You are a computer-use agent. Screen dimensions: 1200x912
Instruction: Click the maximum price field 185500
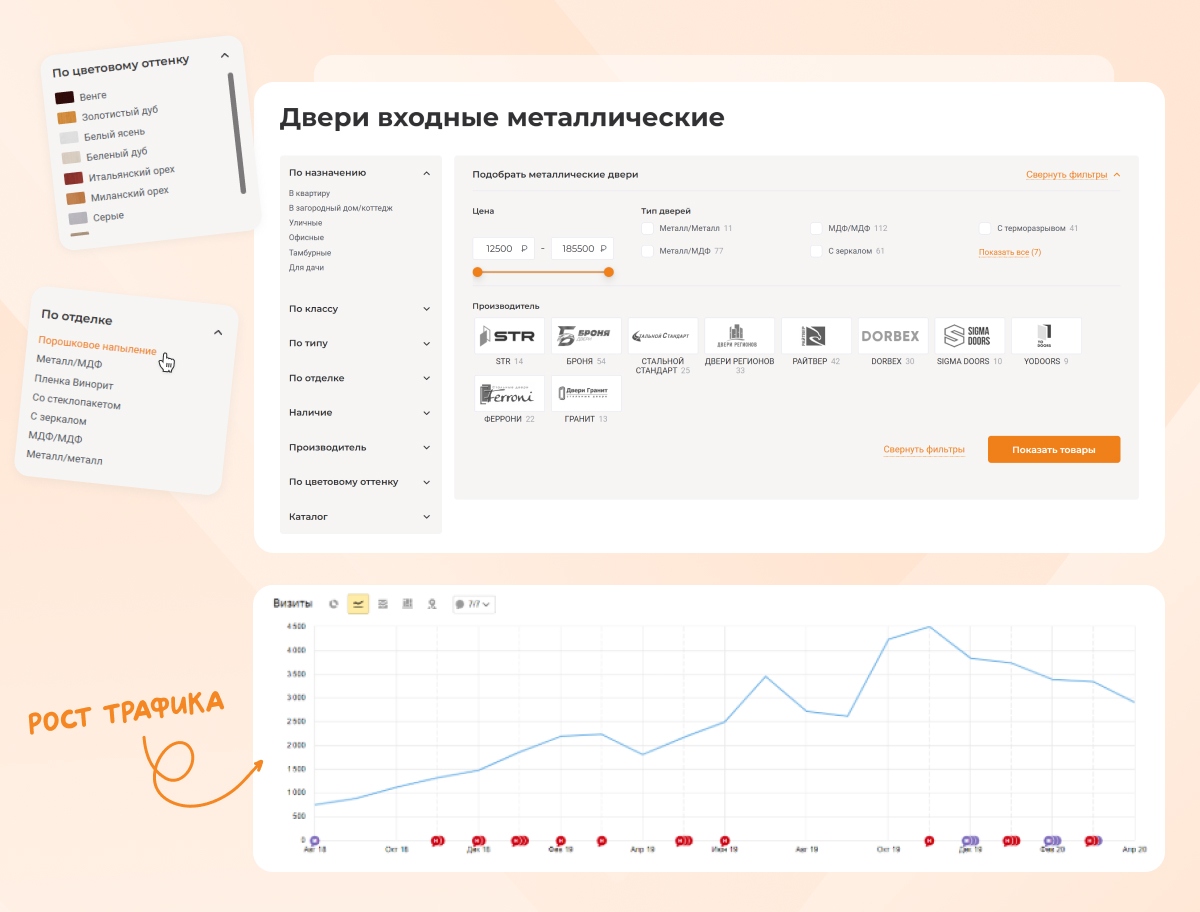[x=582, y=248]
